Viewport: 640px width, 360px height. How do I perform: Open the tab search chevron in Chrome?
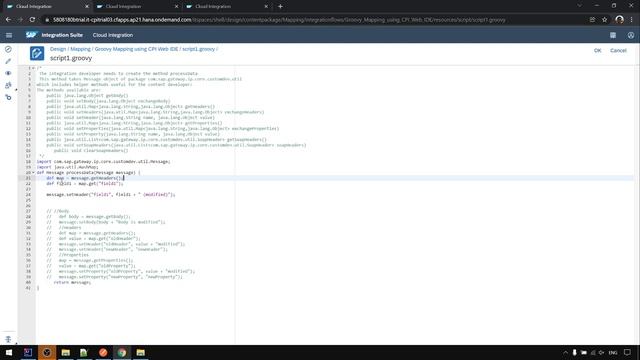tap(579, 6)
